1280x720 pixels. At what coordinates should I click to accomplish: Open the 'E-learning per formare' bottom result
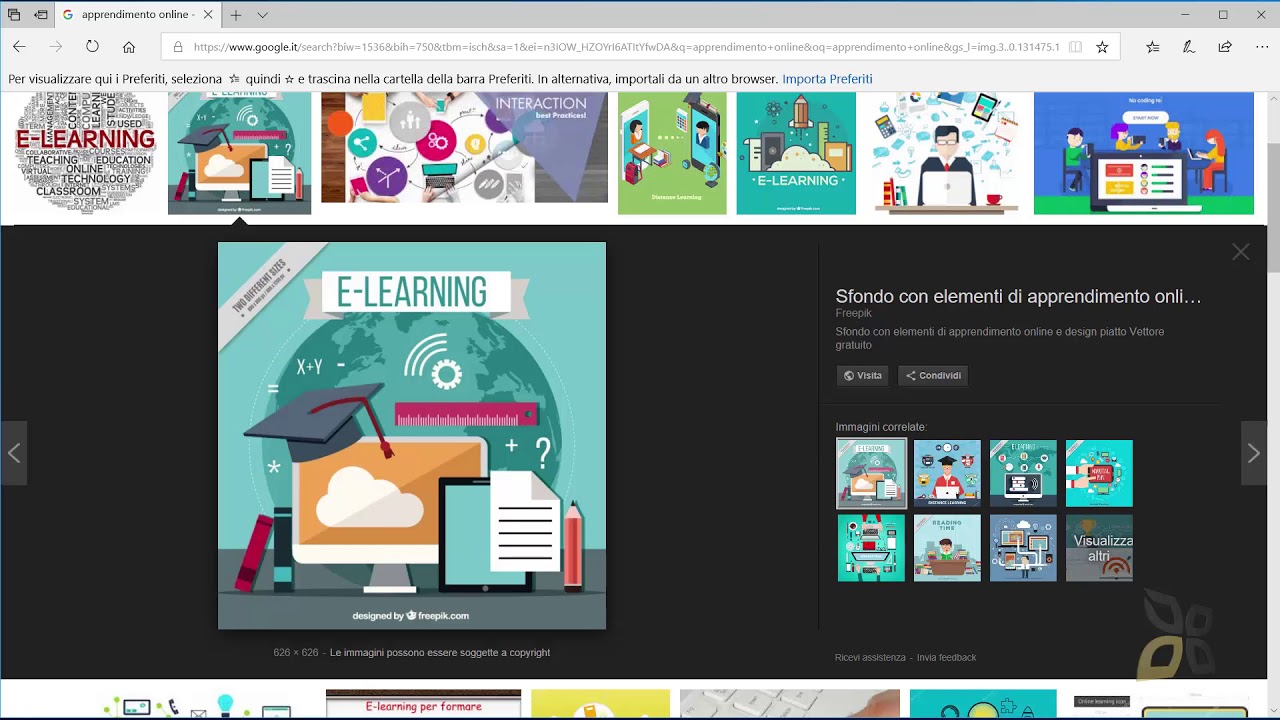(423, 704)
